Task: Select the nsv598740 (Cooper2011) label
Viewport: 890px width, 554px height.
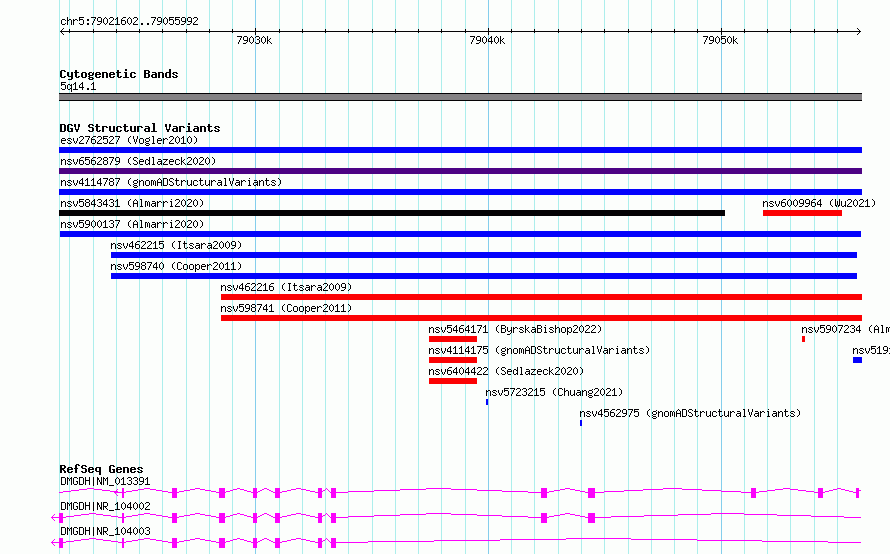Action: (177, 266)
